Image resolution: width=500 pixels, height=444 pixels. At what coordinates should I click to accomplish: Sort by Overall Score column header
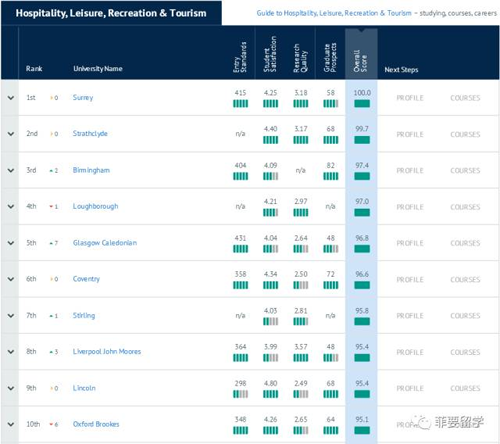361,61
